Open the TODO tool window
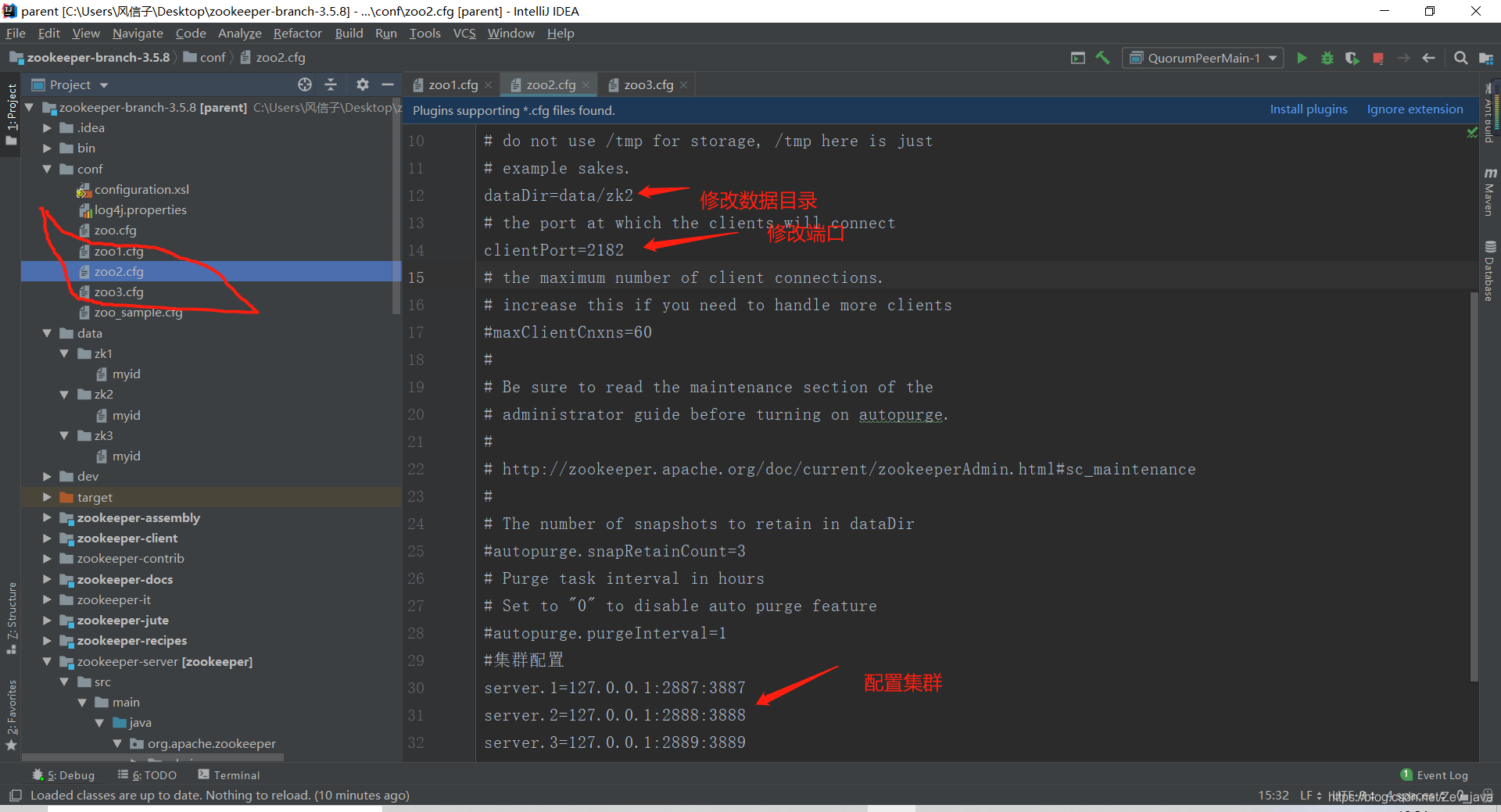This screenshot has height=812, width=1501. click(147, 774)
